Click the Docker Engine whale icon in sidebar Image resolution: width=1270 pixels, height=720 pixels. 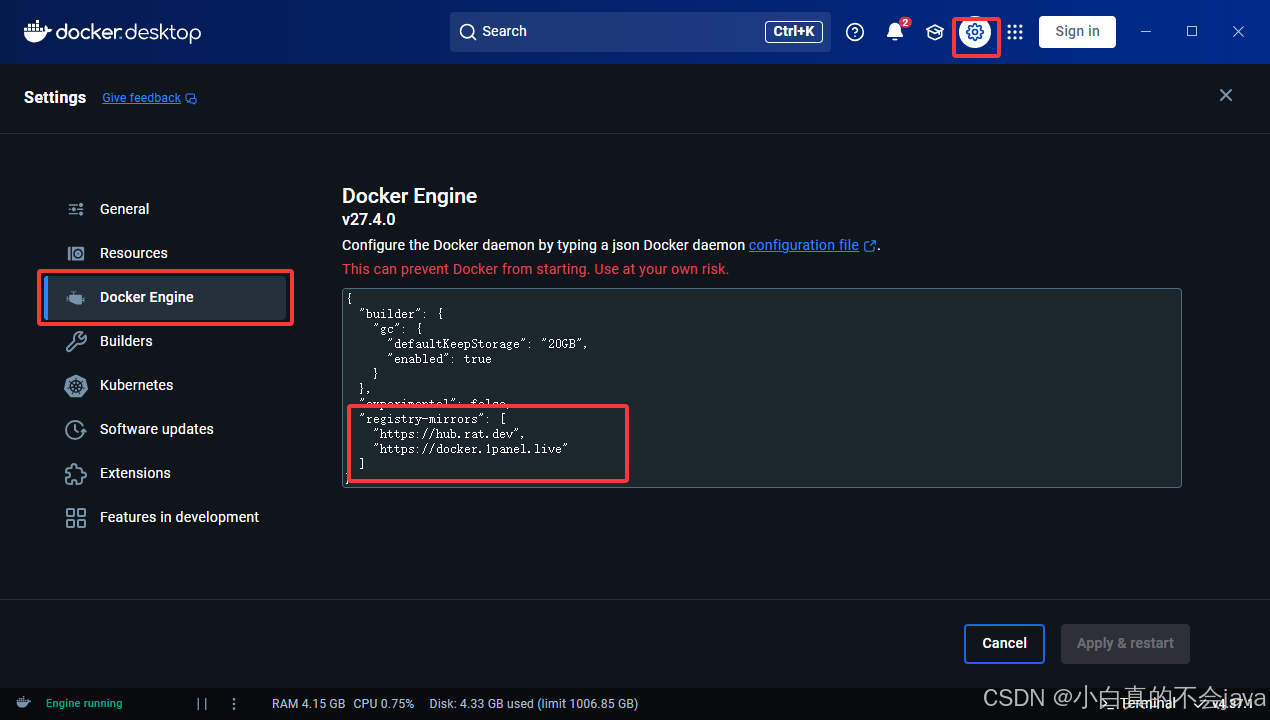pos(76,298)
